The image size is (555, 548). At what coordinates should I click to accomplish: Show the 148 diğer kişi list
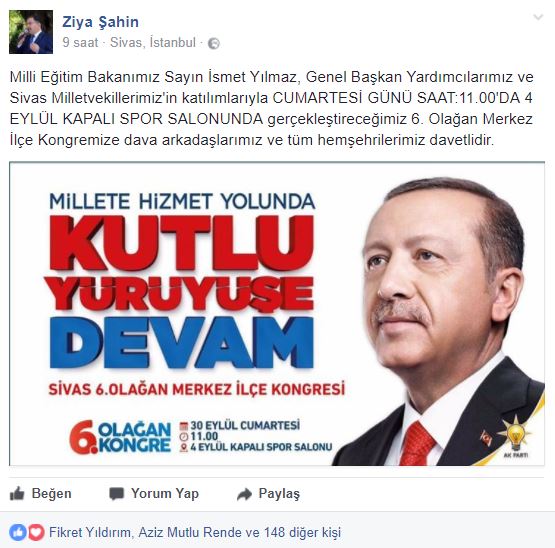(303, 532)
